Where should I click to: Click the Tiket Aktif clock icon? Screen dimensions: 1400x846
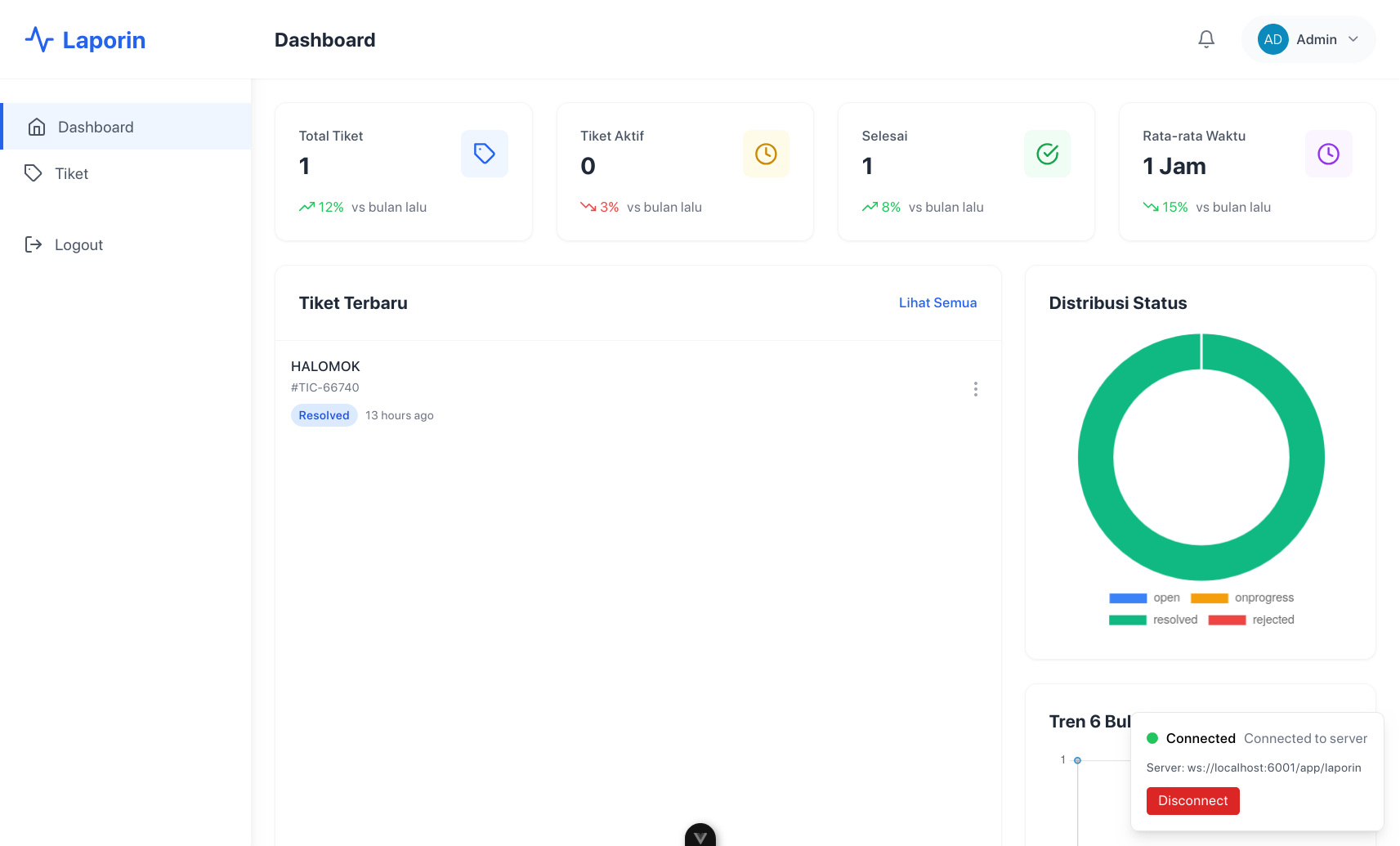766,154
